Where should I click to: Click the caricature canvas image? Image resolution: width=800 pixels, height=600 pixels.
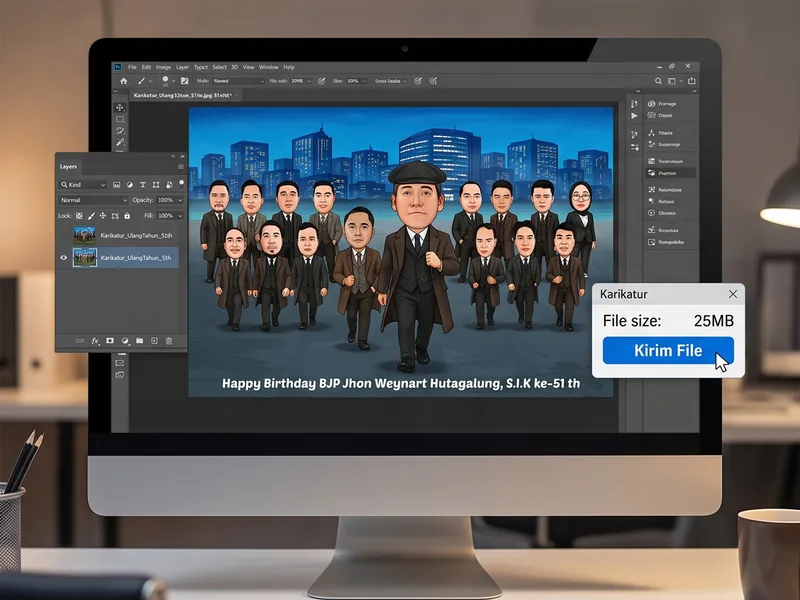click(401, 252)
